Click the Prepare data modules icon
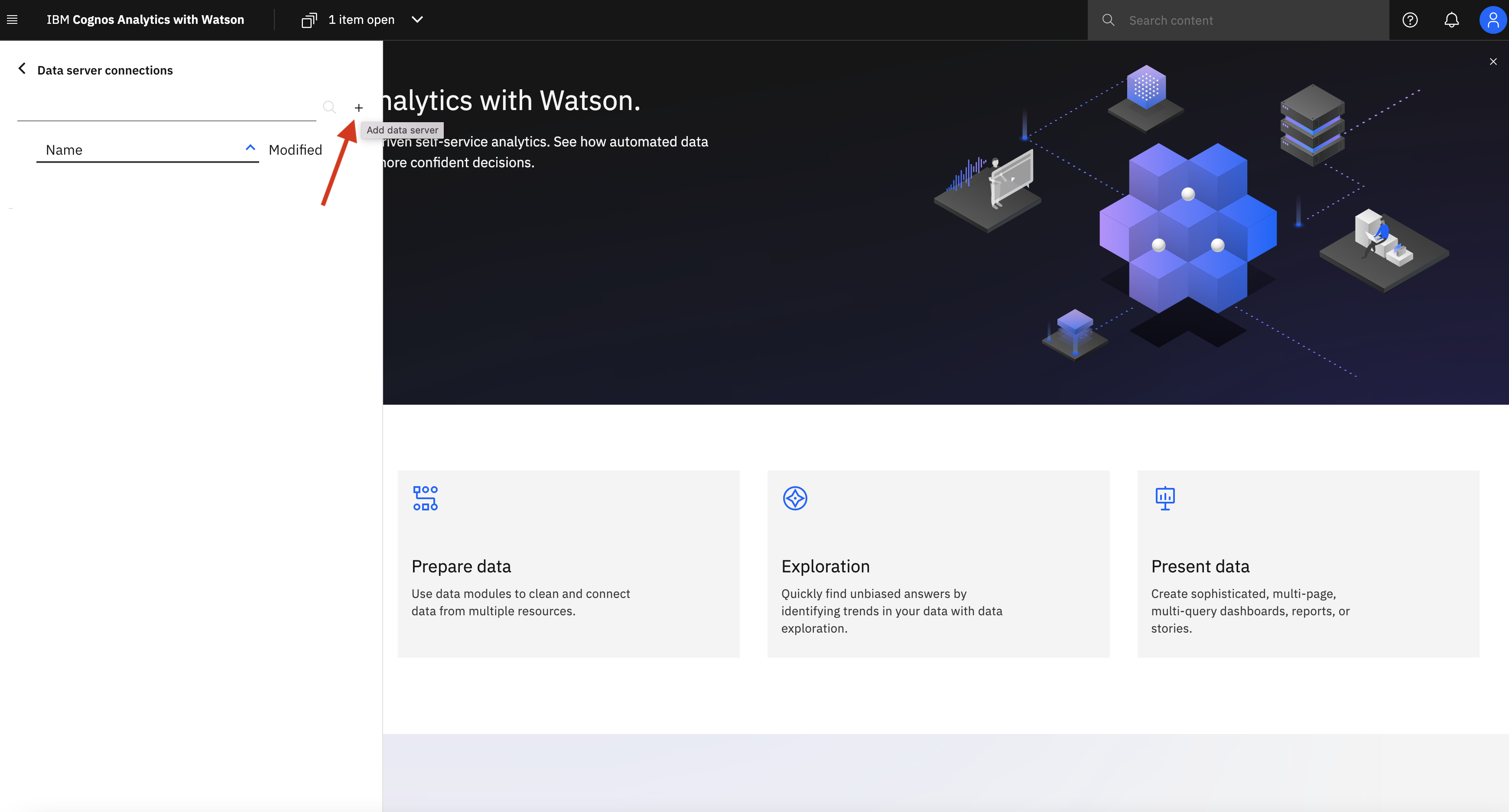Viewport: 1509px width, 812px height. click(425, 498)
